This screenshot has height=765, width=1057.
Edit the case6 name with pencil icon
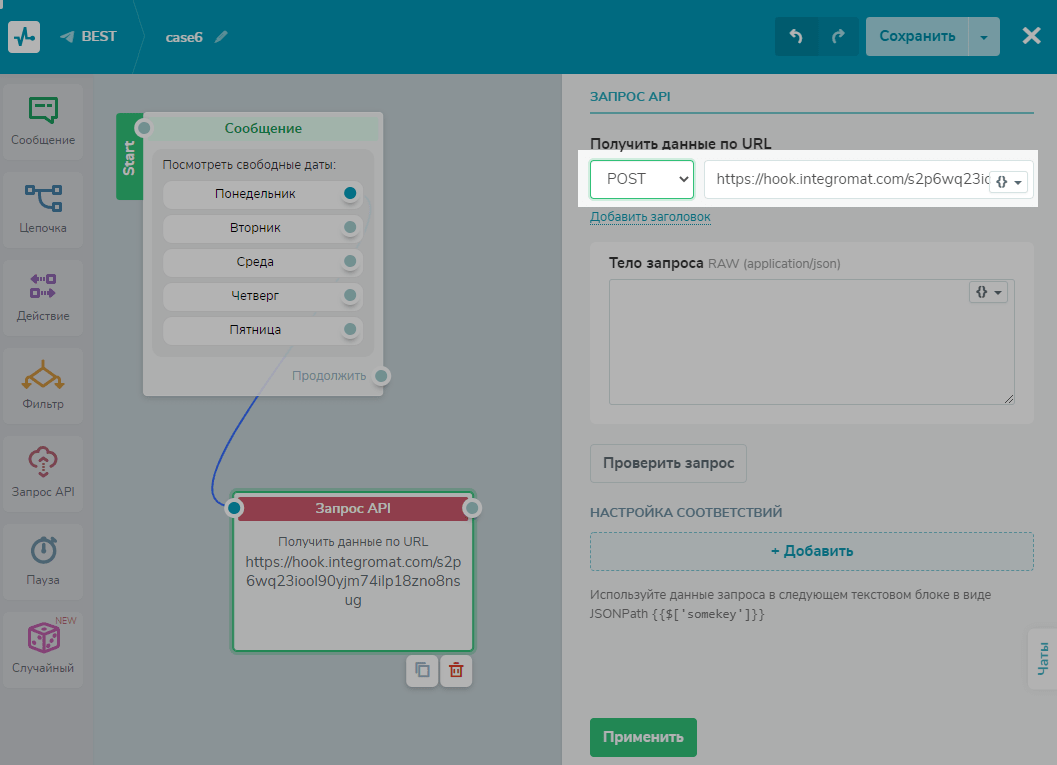[221, 37]
